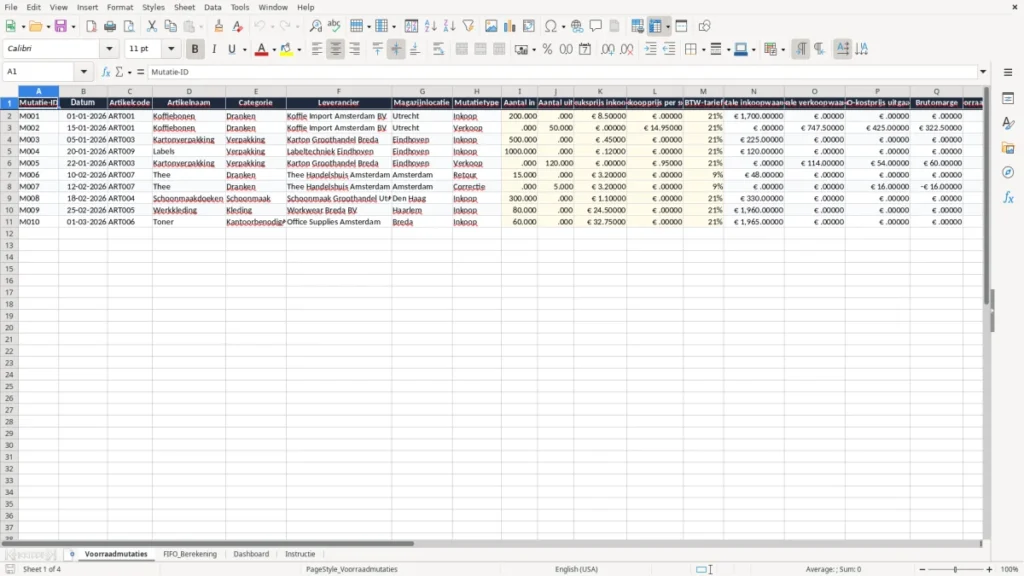1024x576 pixels.
Task: Switch to FIFO_Berekening sheet tab
Action: (189, 554)
